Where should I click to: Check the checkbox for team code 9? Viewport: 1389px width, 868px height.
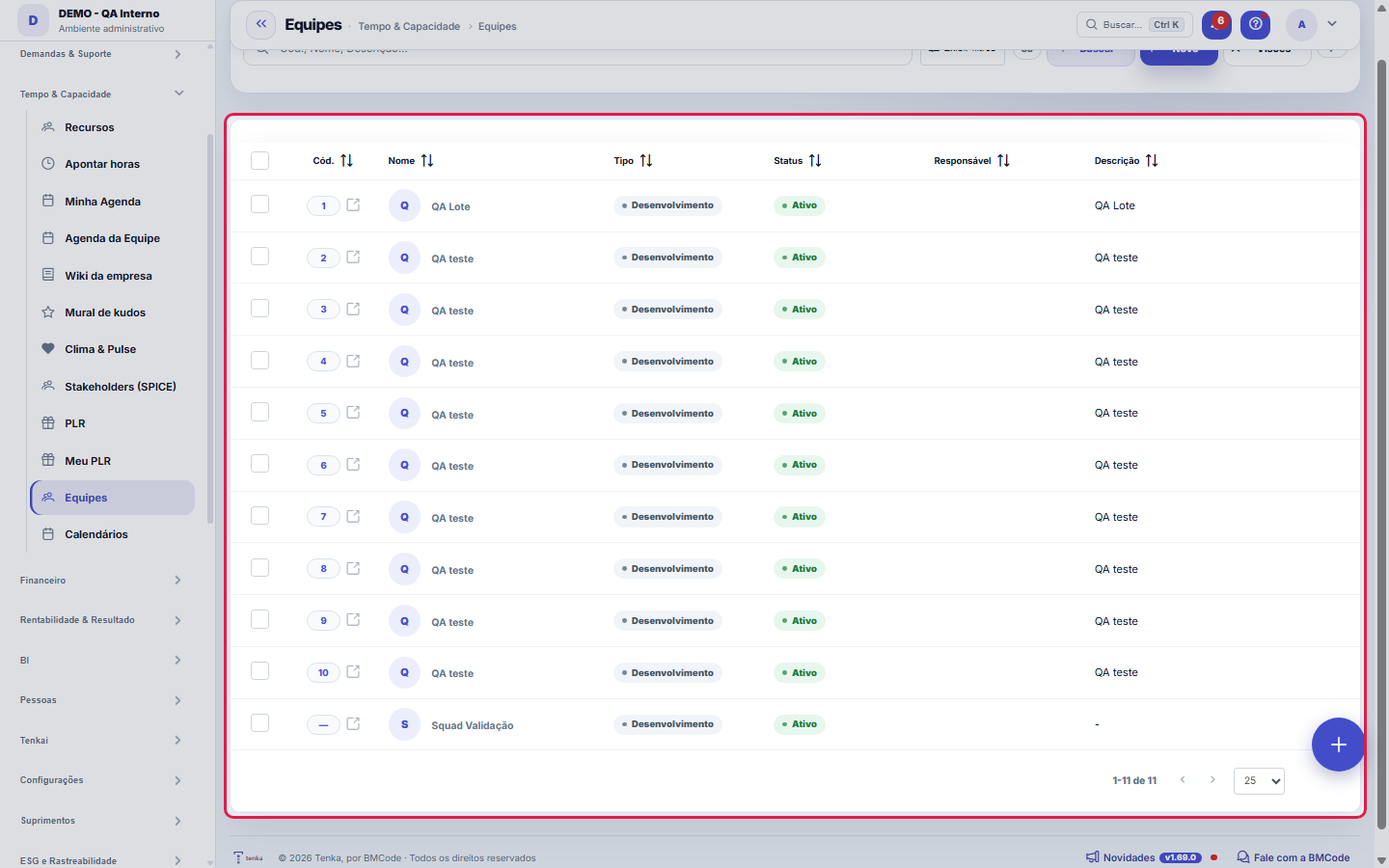coord(259,619)
